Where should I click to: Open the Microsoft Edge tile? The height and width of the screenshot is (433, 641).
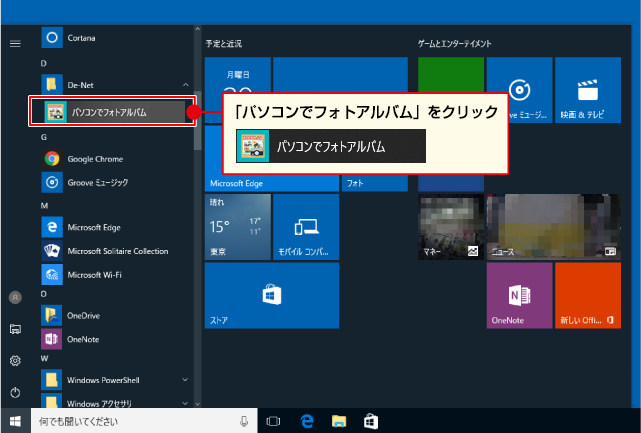pos(272,183)
